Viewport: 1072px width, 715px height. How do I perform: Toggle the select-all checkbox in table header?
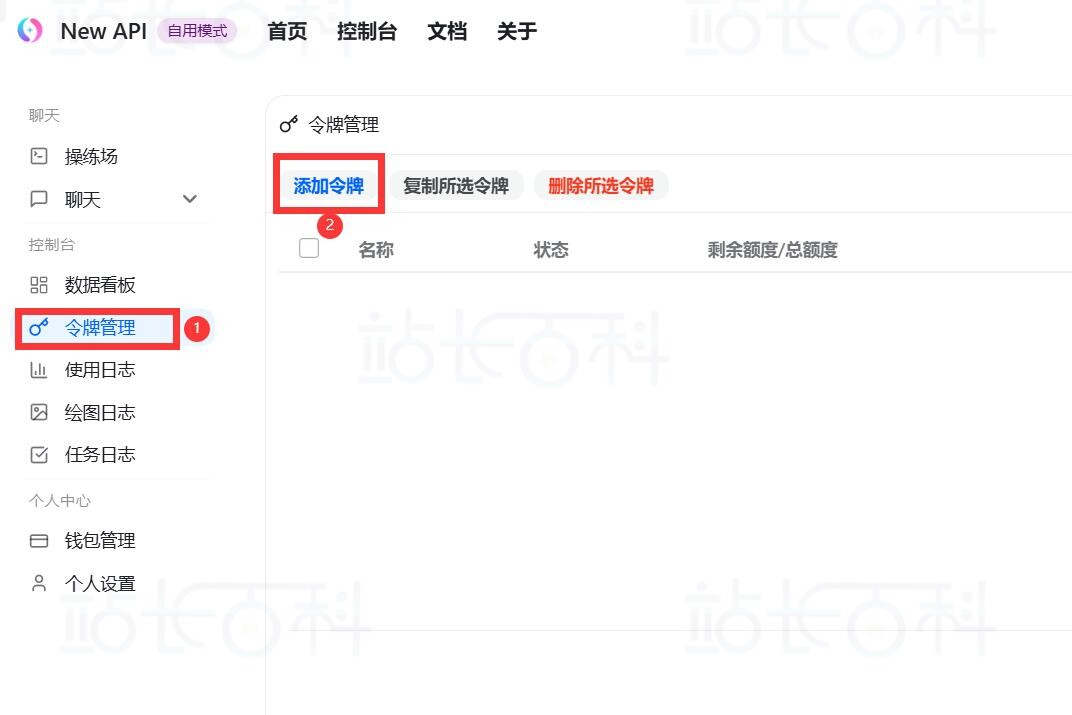coord(309,248)
